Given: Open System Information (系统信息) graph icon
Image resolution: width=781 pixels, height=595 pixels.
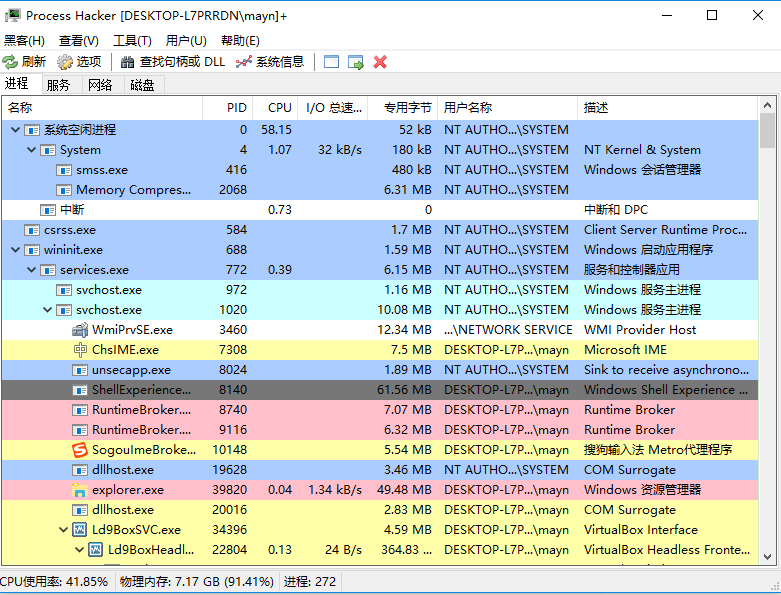Looking at the screenshot, I should (244, 62).
